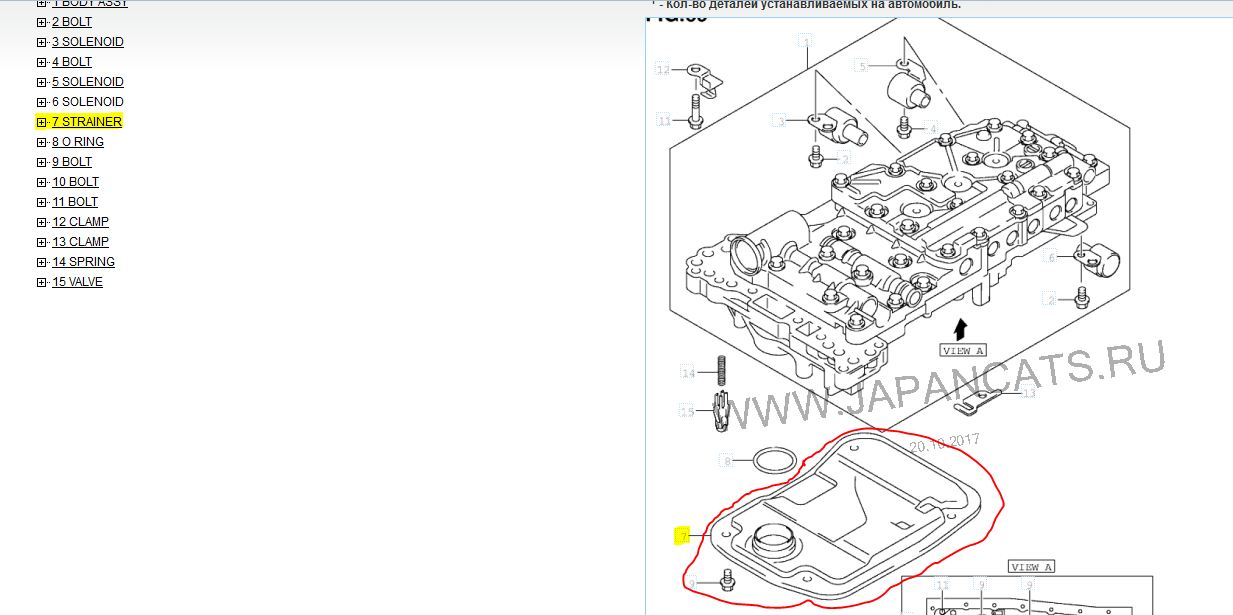
Task: Click the plus icon next to 12 CLAMP
Action: (x=41, y=222)
